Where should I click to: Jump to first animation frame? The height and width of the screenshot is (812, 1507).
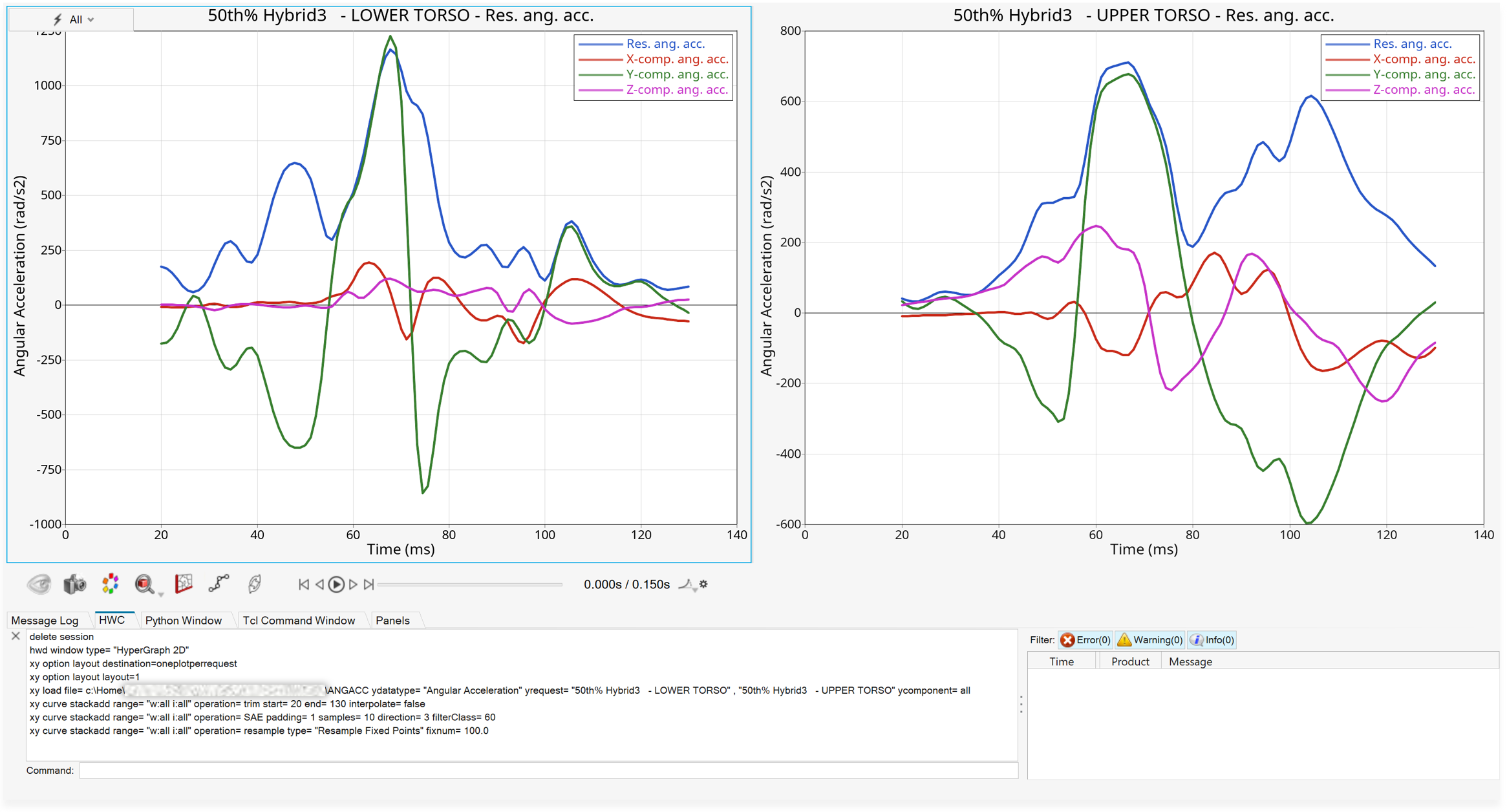[304, 584]
